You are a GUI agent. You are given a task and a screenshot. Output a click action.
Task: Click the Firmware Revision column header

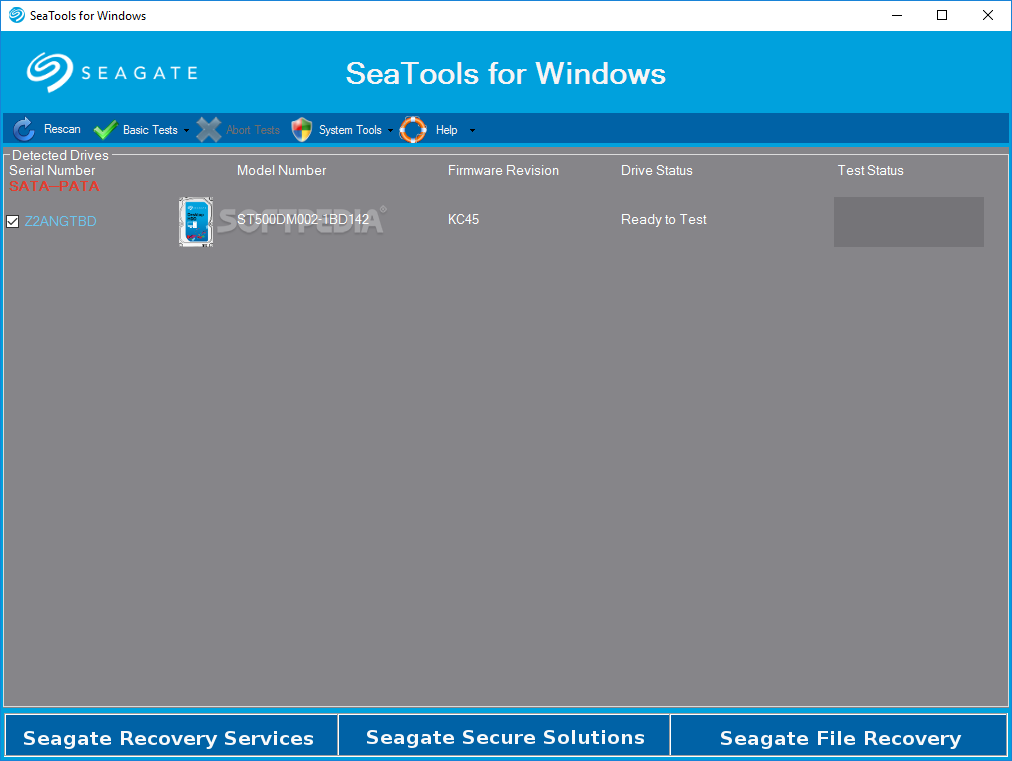[x=503, y=170]
